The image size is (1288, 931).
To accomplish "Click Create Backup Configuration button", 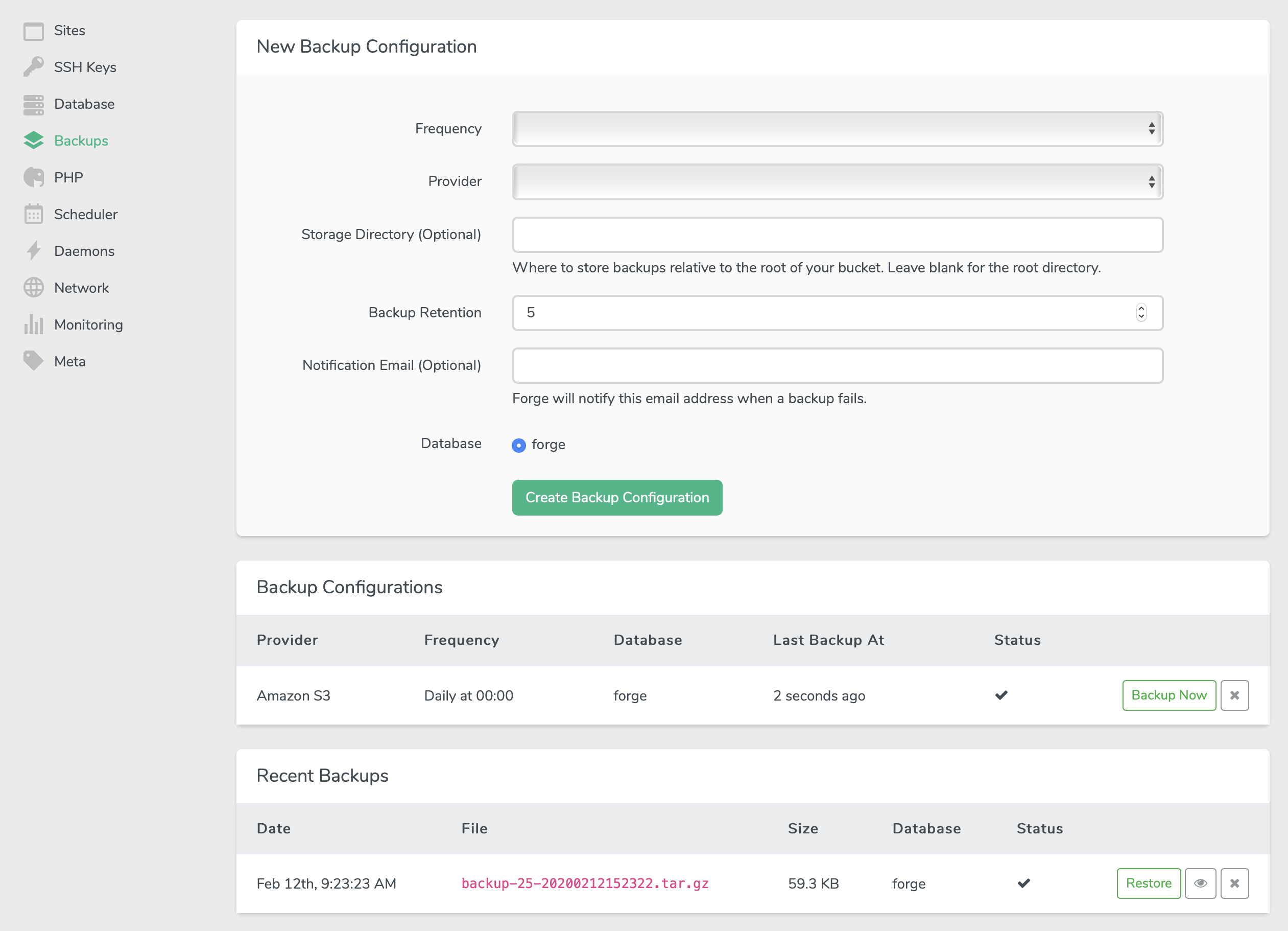I will coord(617,497).
